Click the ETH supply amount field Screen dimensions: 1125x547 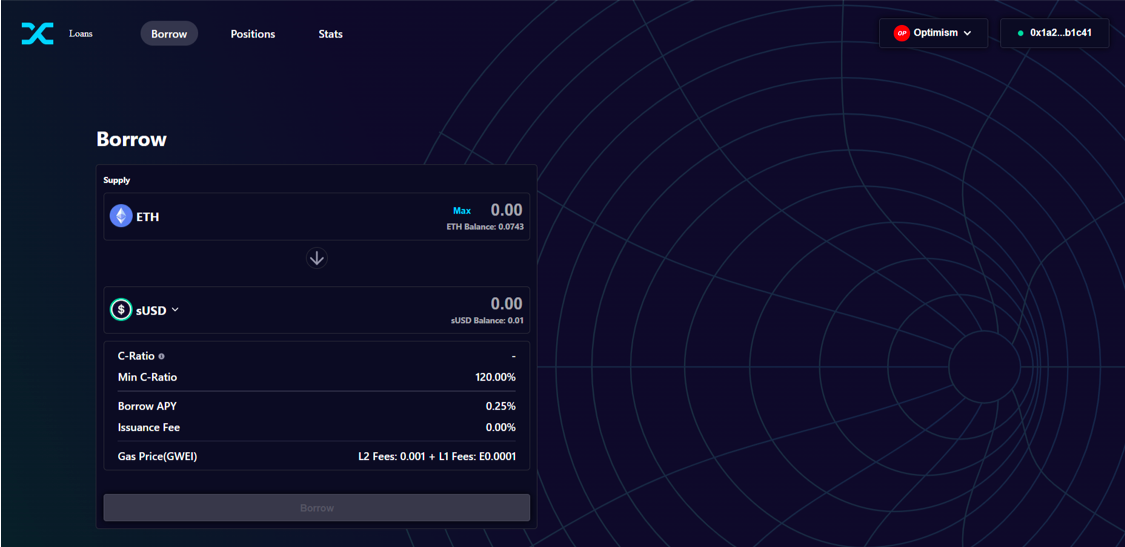coord(507,210)
